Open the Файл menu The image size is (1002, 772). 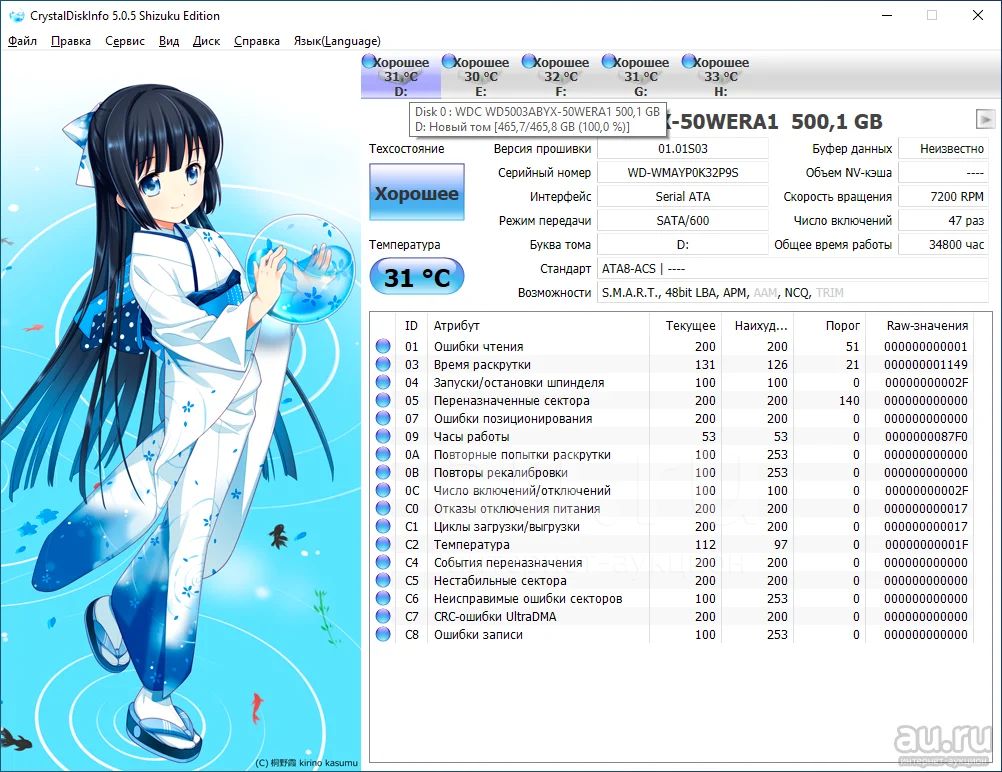[22, 41]
